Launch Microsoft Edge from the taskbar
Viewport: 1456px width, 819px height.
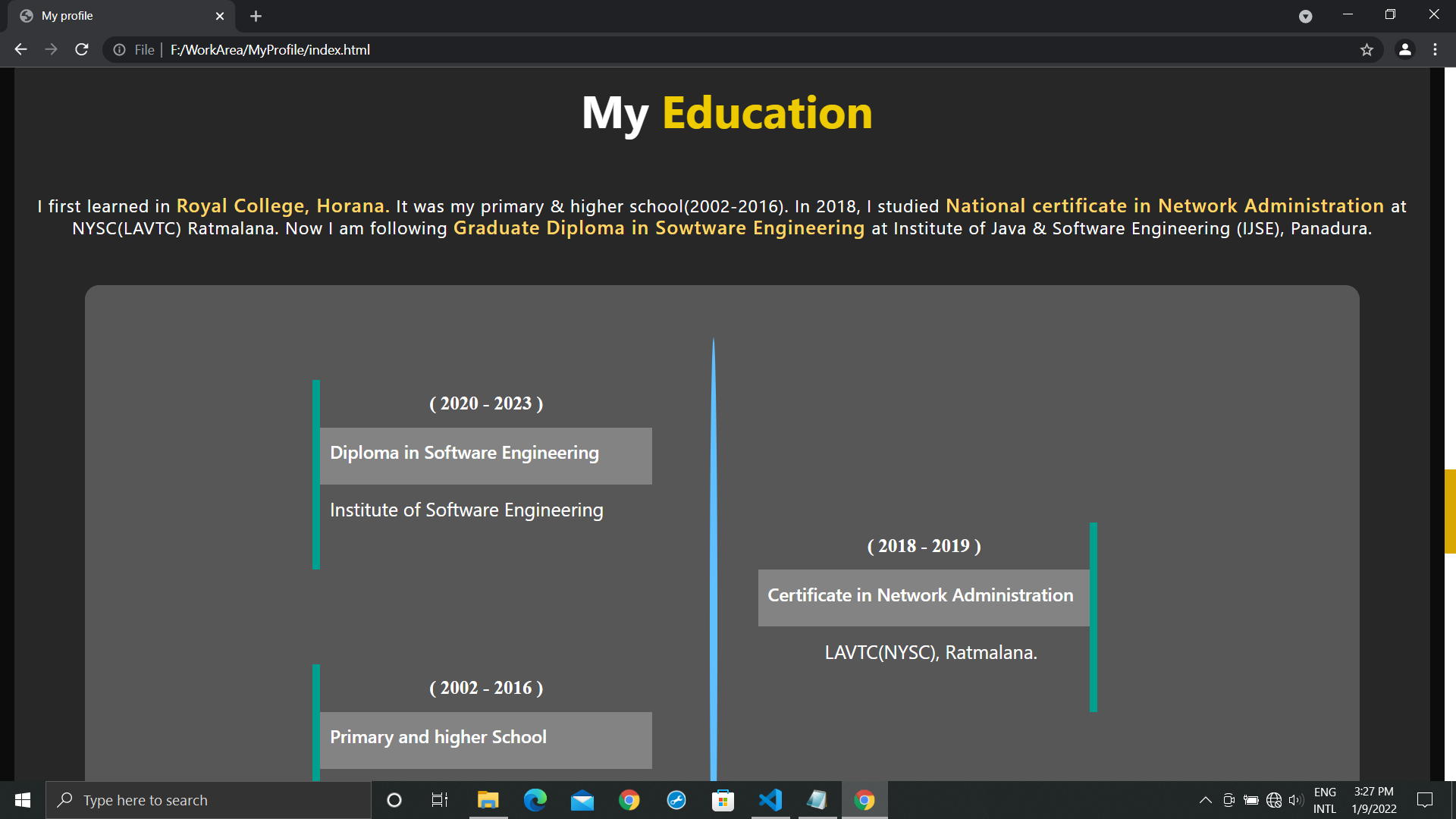(x=535, y=800)
